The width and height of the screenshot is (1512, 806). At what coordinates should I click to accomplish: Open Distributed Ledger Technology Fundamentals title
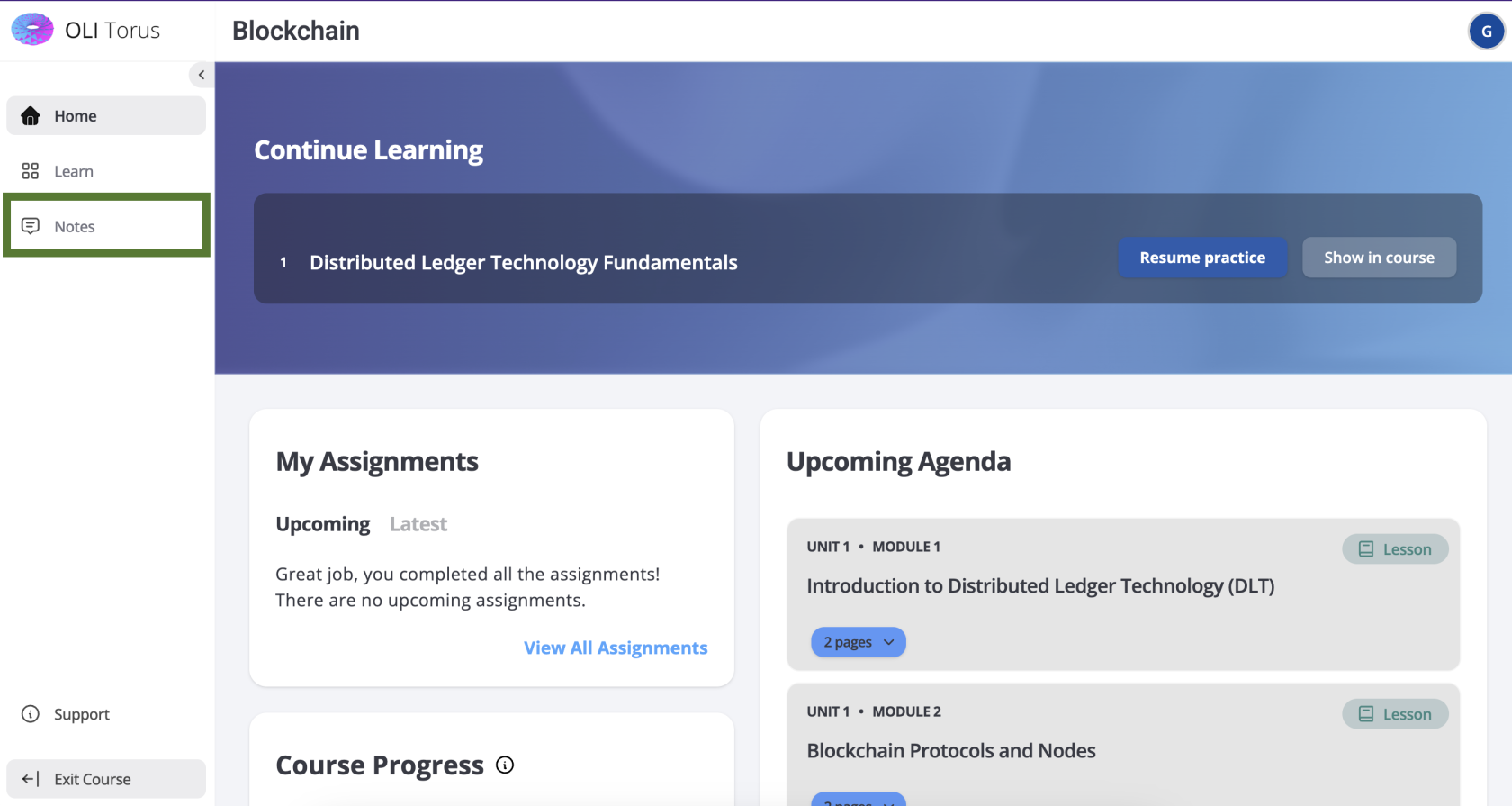click(x=523, y=263)
